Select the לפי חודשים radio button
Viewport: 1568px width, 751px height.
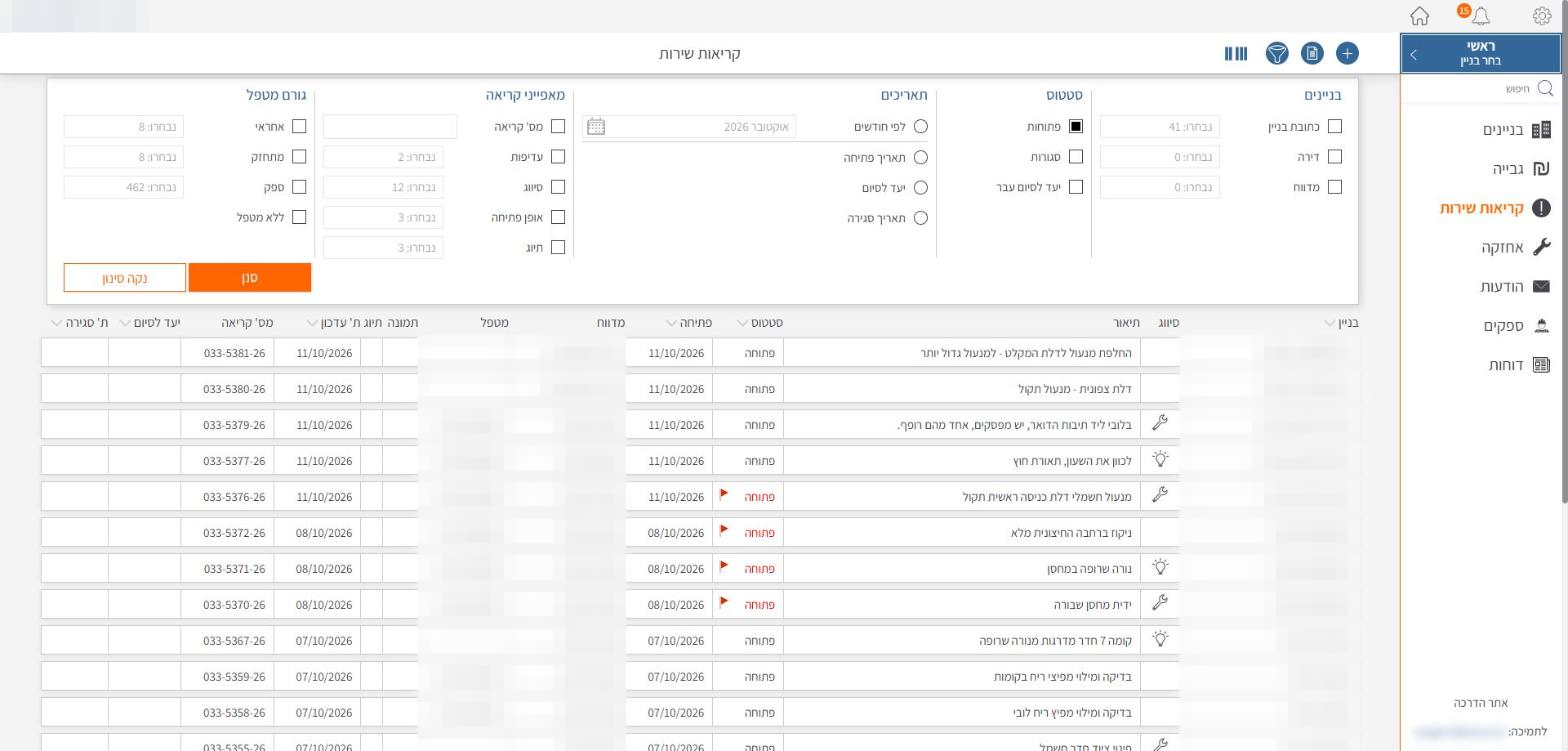tap(920, 127)
